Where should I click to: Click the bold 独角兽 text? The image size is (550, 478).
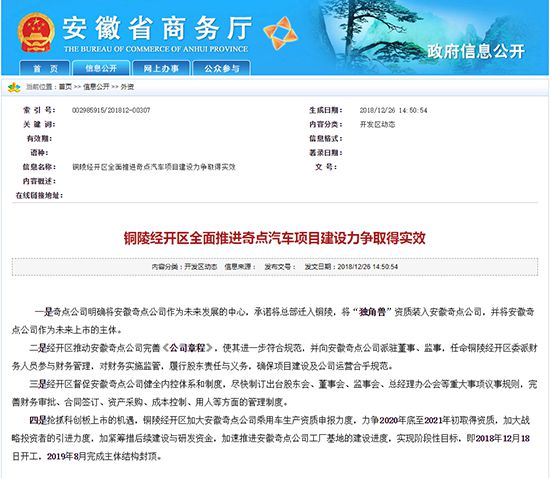click(373, 312)
